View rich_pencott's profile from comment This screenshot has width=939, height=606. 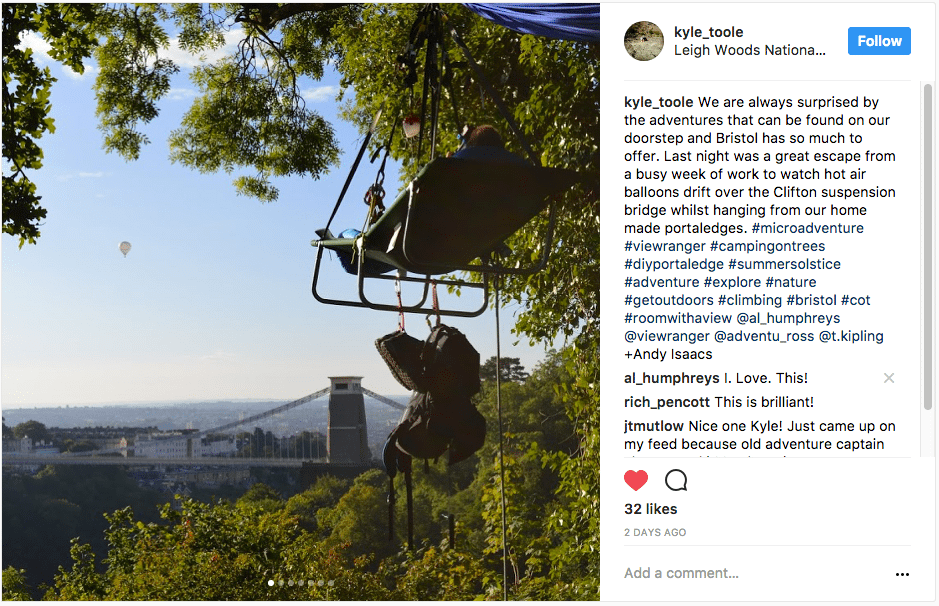coord(667,402)
